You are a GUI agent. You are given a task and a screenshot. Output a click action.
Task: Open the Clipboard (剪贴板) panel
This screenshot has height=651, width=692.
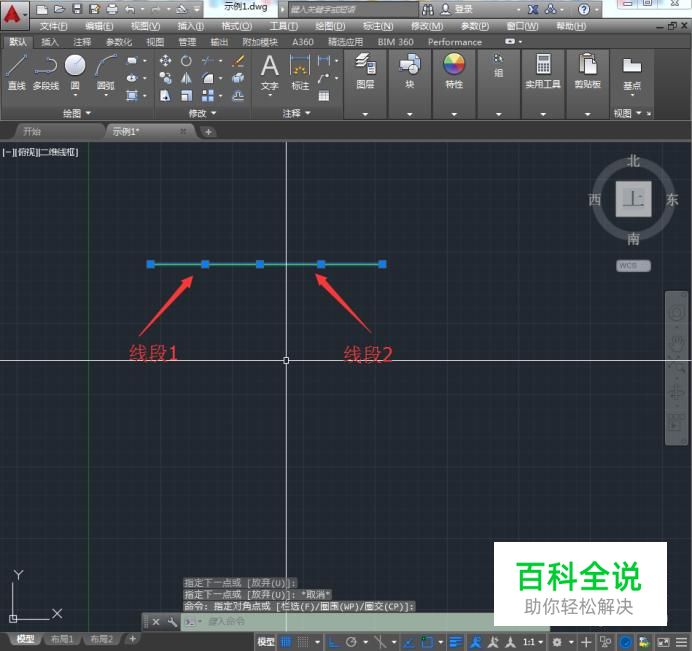click(587, 71)
